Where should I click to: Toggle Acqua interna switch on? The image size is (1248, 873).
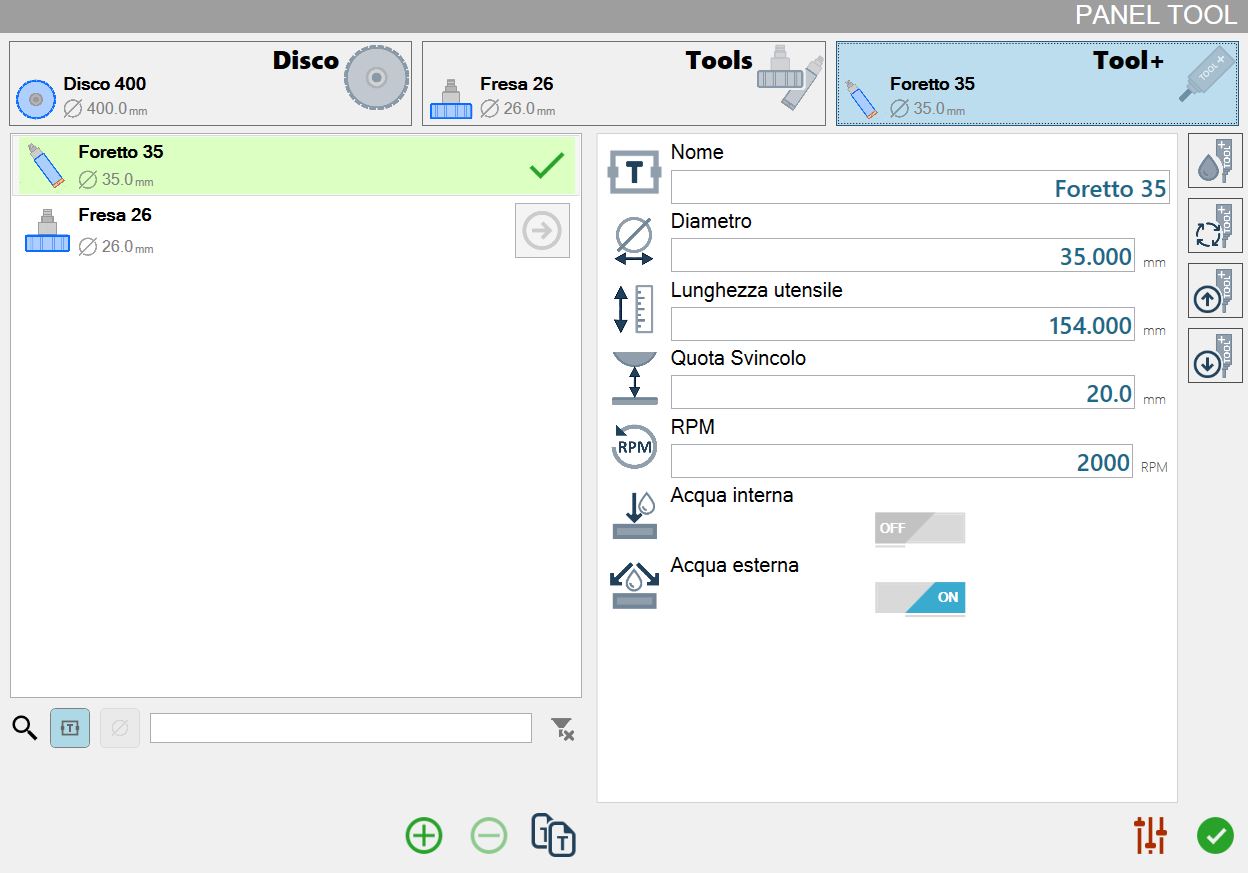point(920,528)
